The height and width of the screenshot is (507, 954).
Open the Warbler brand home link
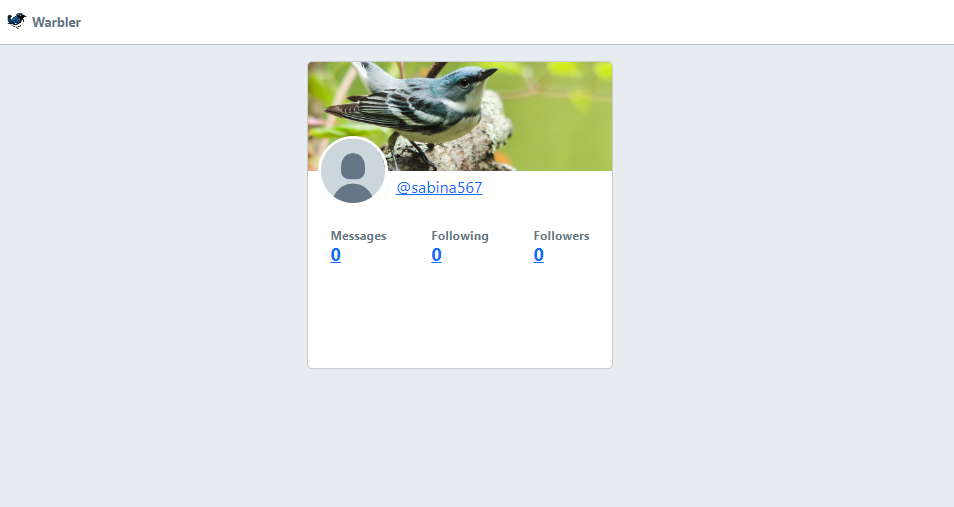click(44, 22)
